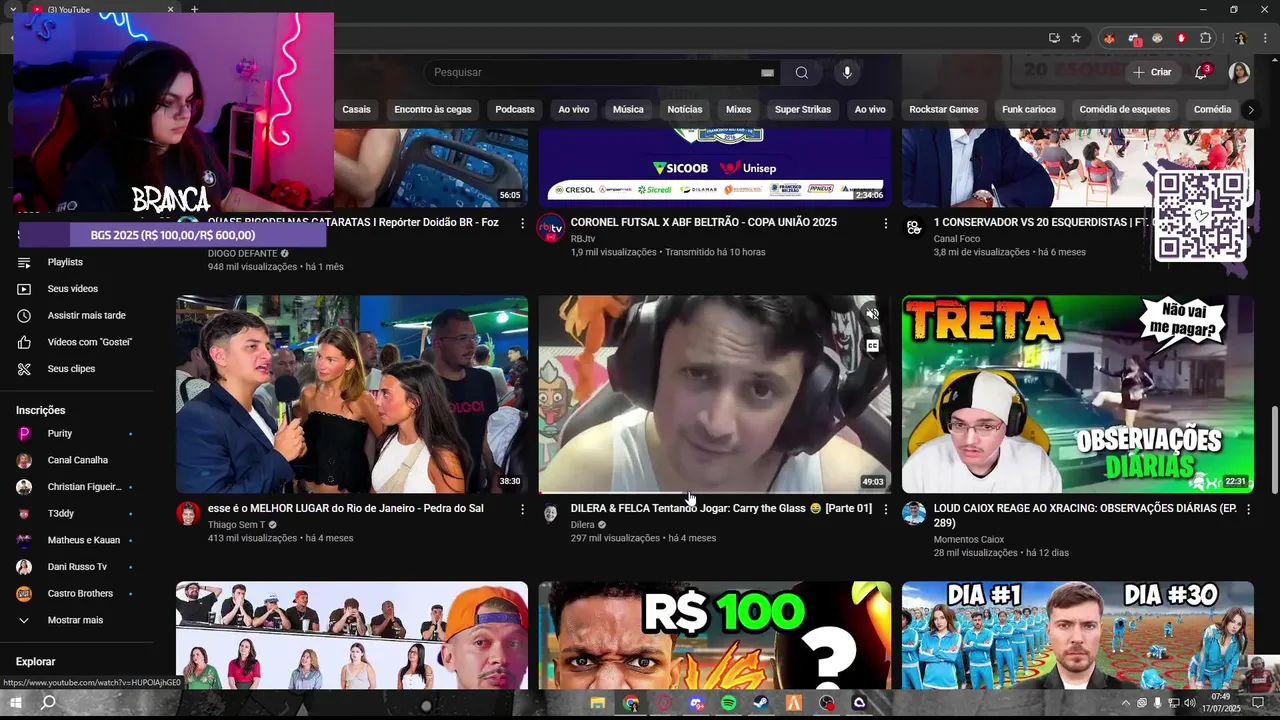Select the Notícias category chip
This screenshot has width=1280, height=720.
tap(685, 110)
